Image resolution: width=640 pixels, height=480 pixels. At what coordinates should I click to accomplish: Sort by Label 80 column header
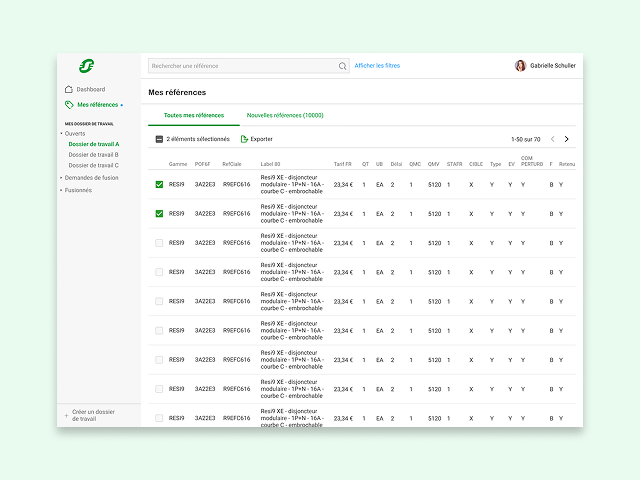270,164
